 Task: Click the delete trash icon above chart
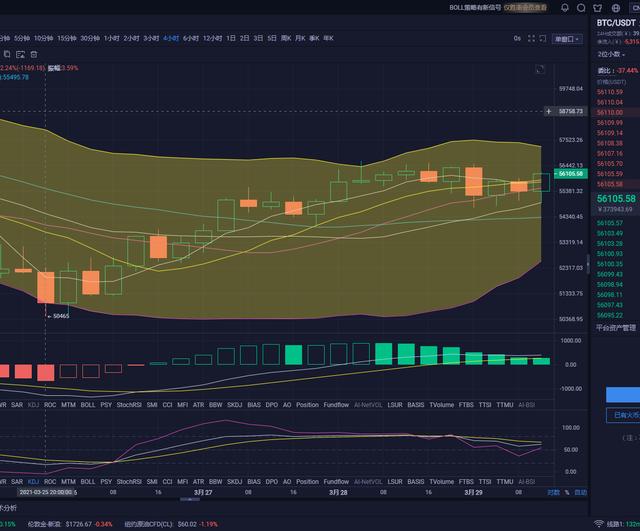[34, 54]
